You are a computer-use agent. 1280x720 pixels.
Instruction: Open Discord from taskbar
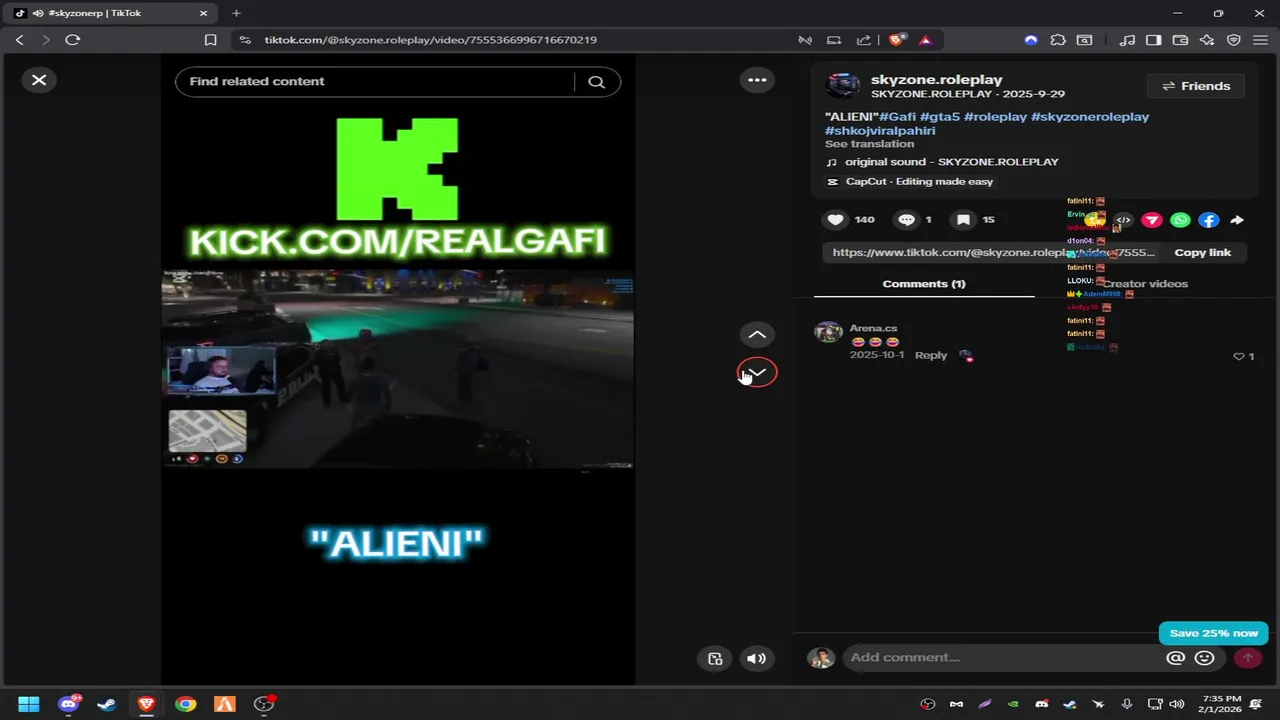pyautogui.click(x=68, y=704)
